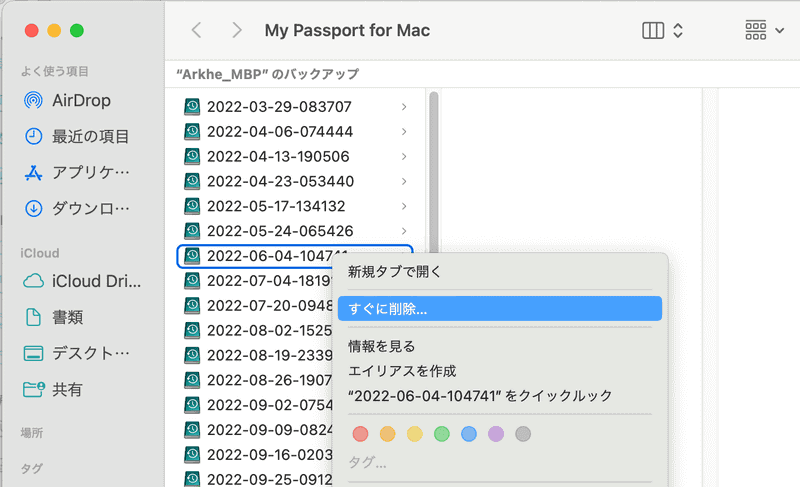Click the backup icon for 2022-07-20 entry
The image size is (800, 487).
[x=192, y=305]
